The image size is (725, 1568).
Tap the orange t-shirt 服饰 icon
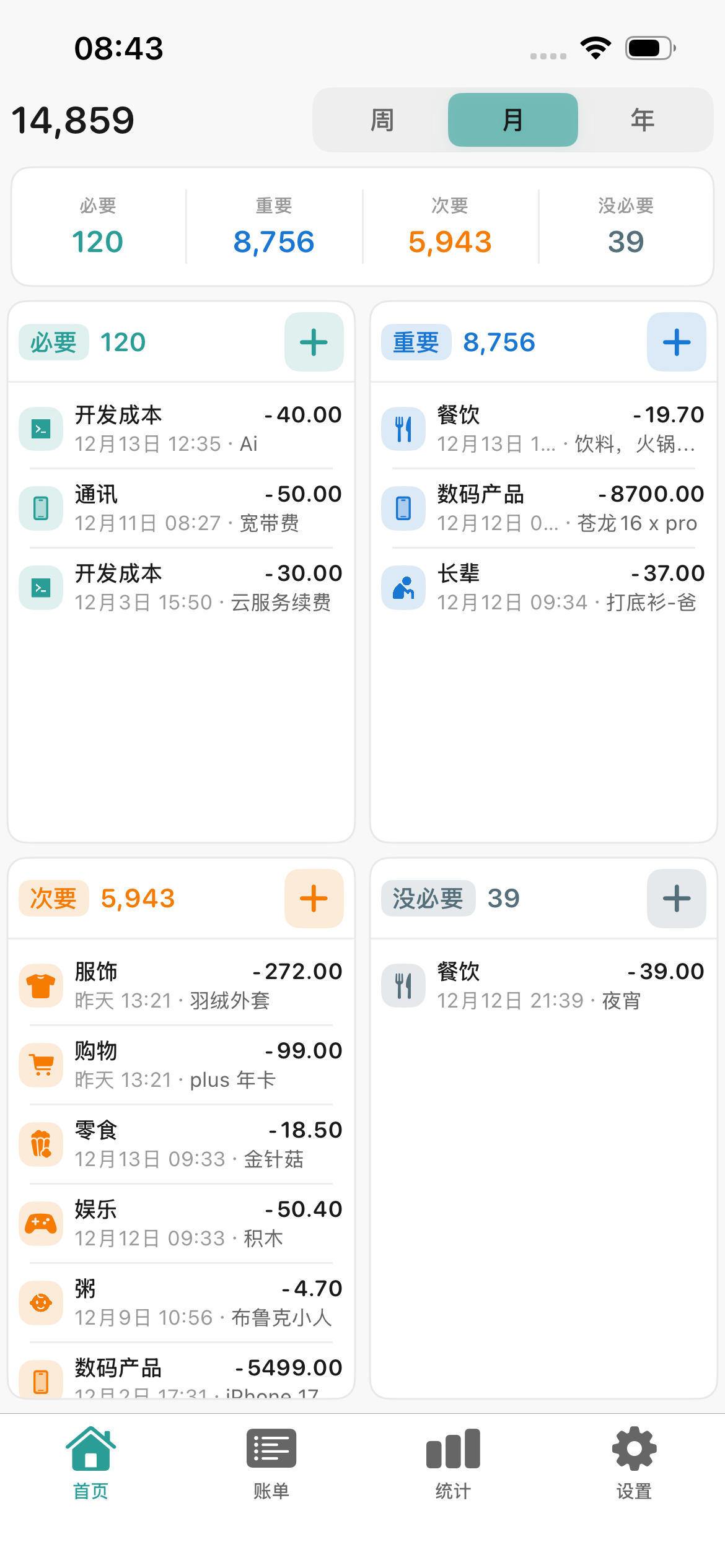41,985
